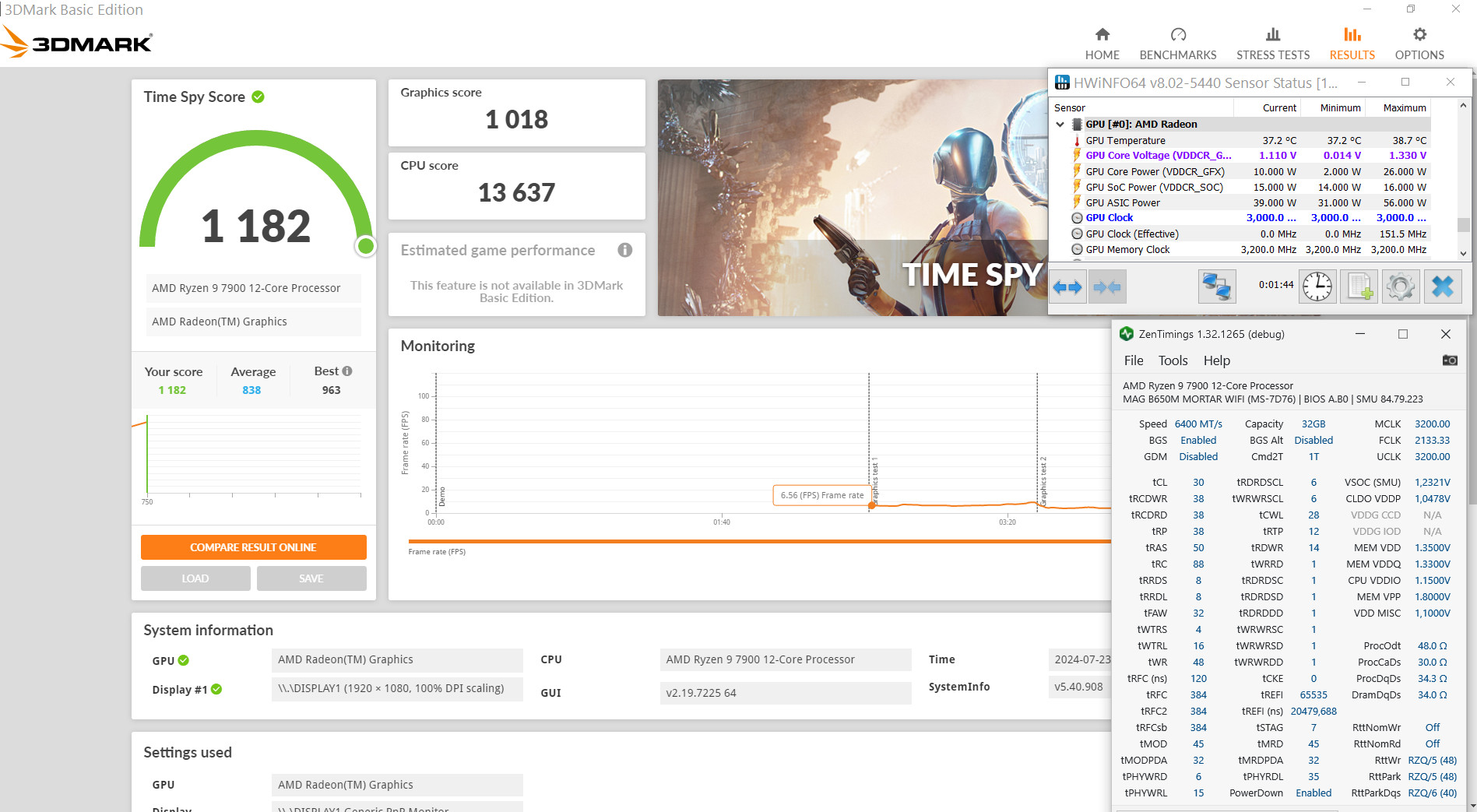1477x812 pixels.
Task: Click the orange frame rate timeline bar
Action: 760,541
